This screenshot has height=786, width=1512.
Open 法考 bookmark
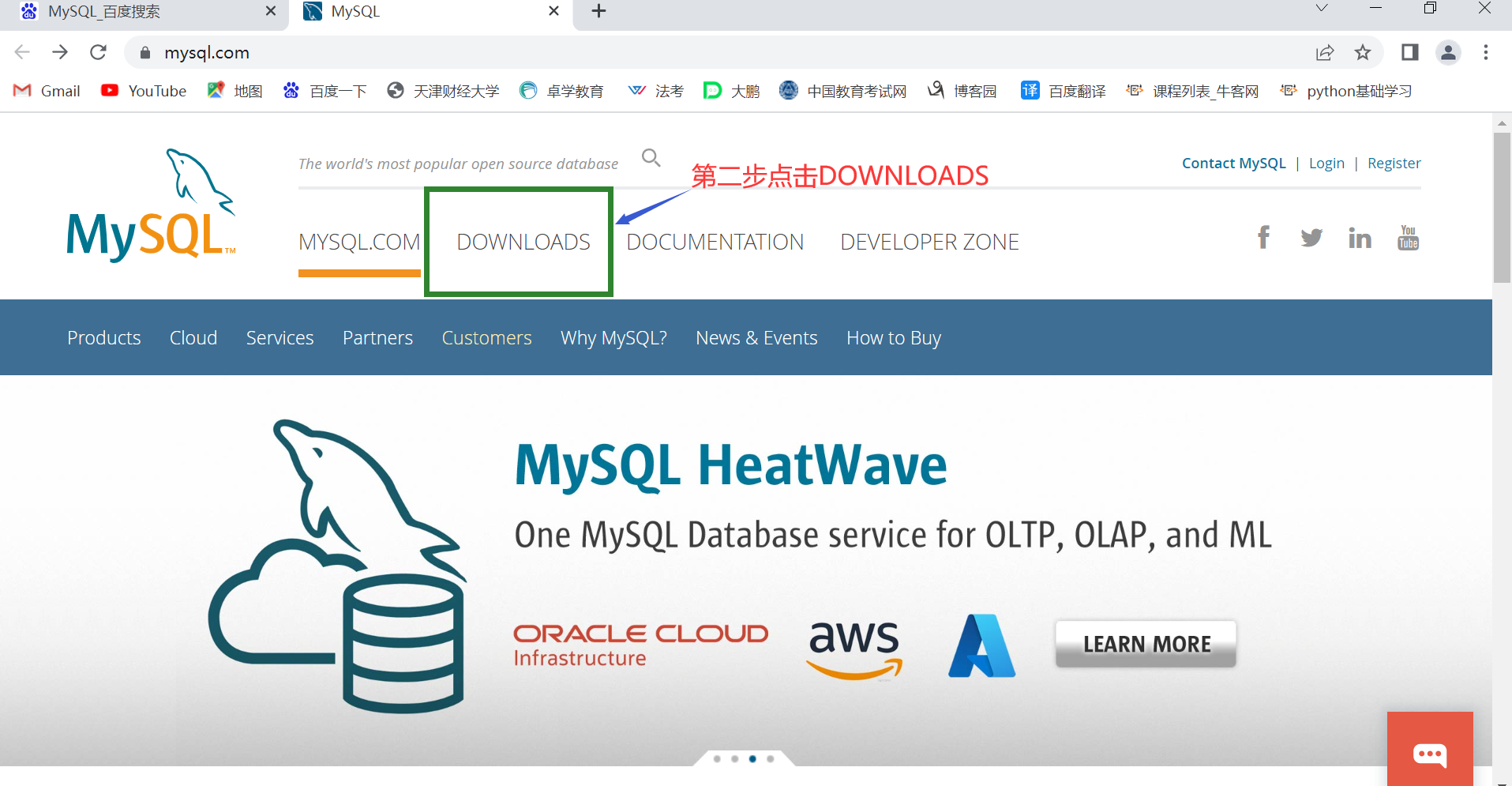coord(655,91)
